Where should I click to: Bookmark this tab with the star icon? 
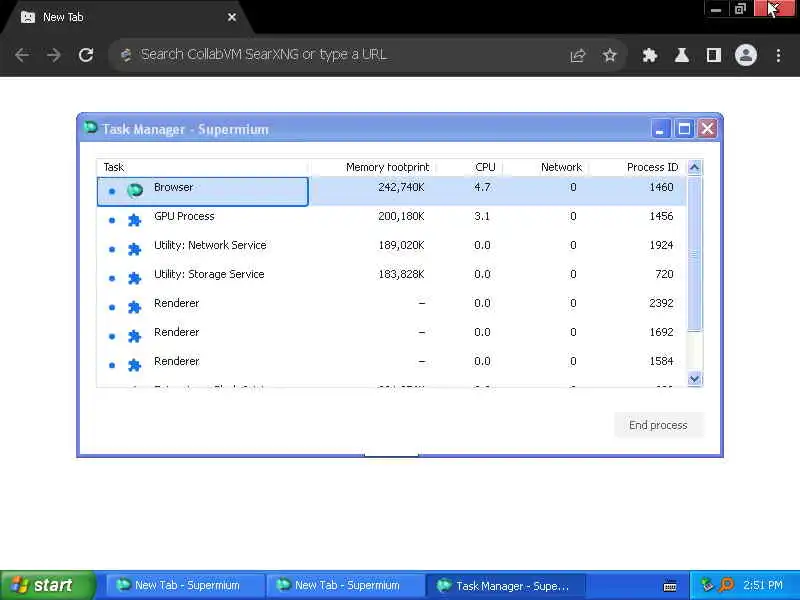click(x=610, y=55)
